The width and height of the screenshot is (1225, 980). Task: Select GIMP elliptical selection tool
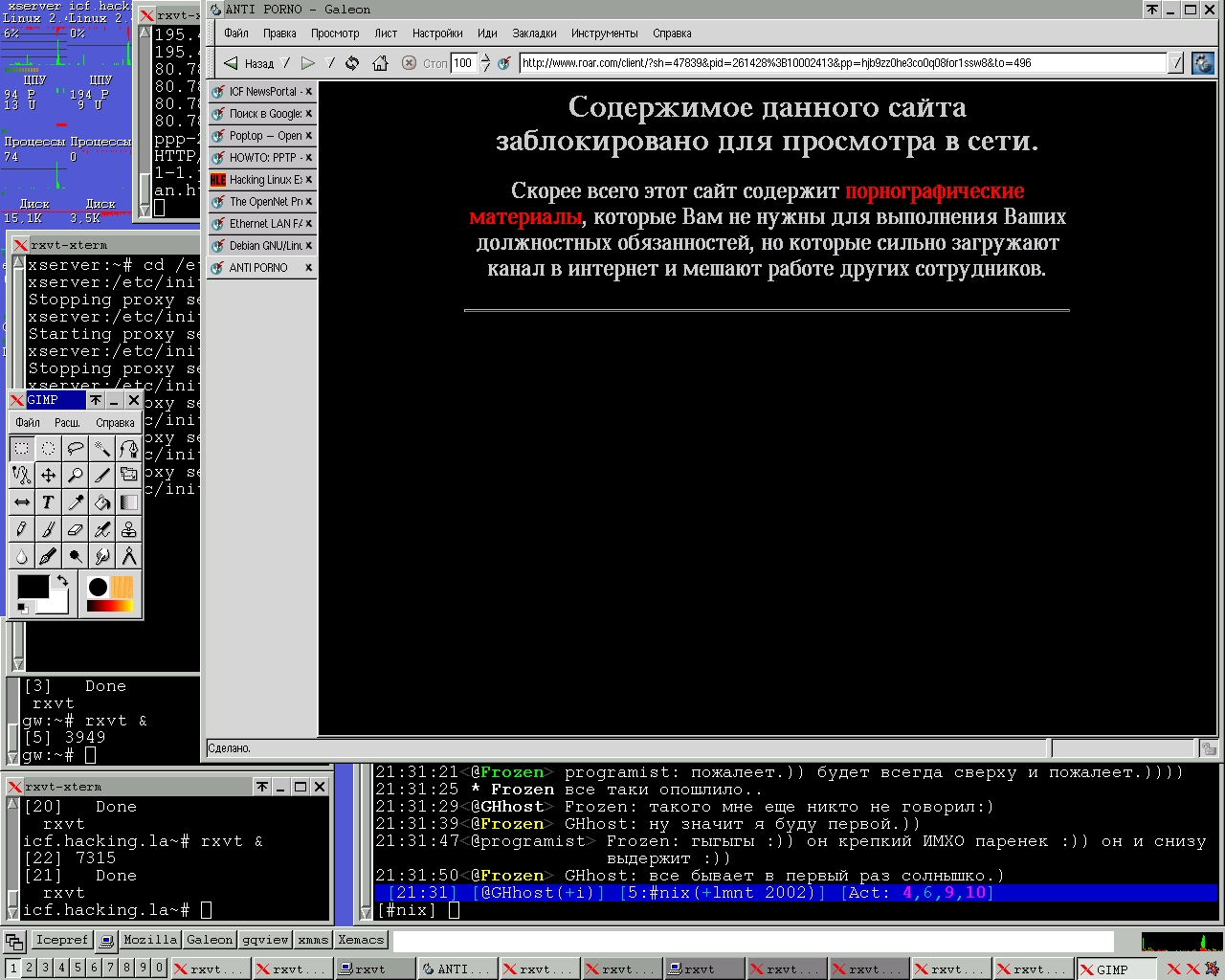(48, 448)
